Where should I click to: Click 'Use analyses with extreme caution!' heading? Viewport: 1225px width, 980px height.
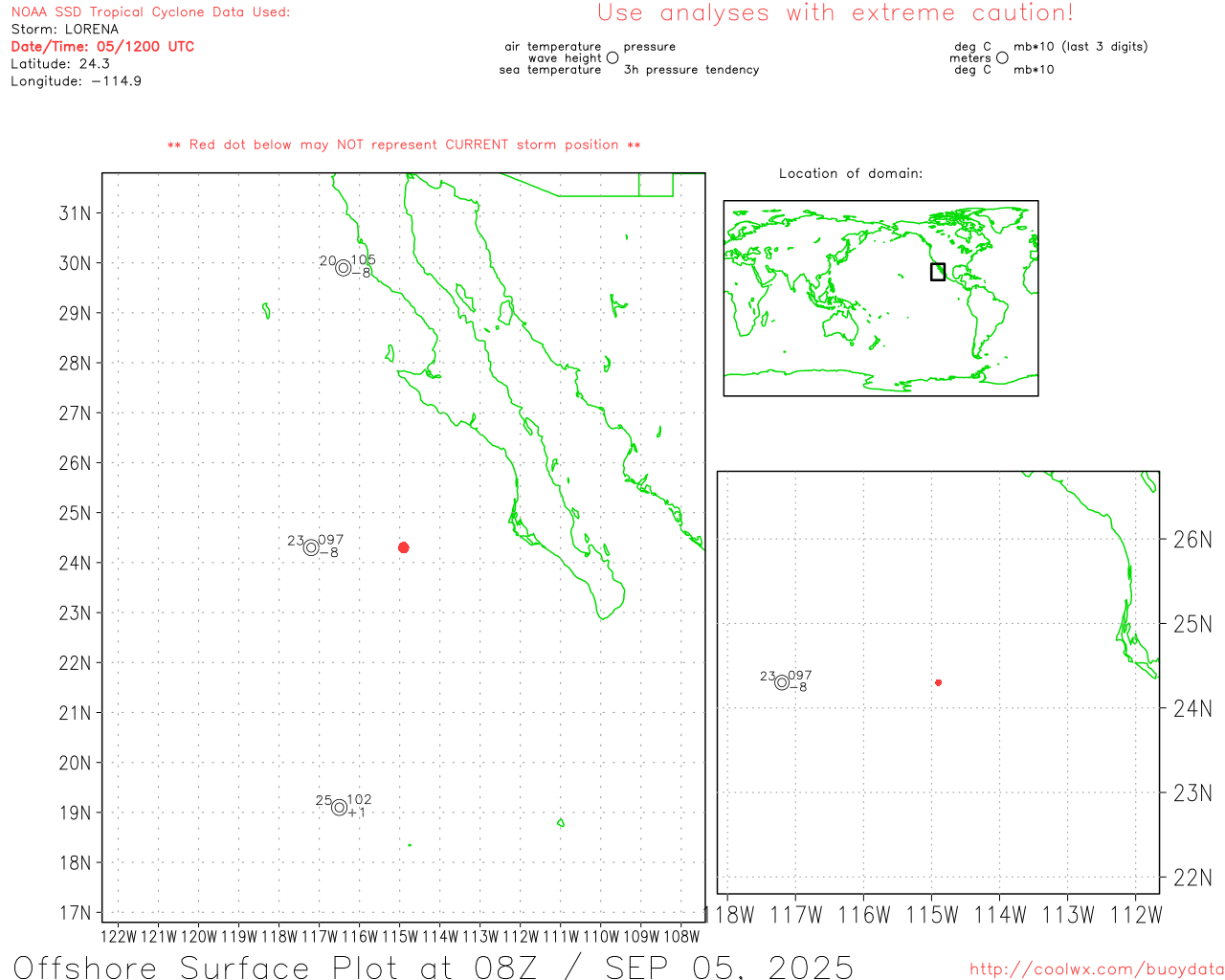[835, 13]
